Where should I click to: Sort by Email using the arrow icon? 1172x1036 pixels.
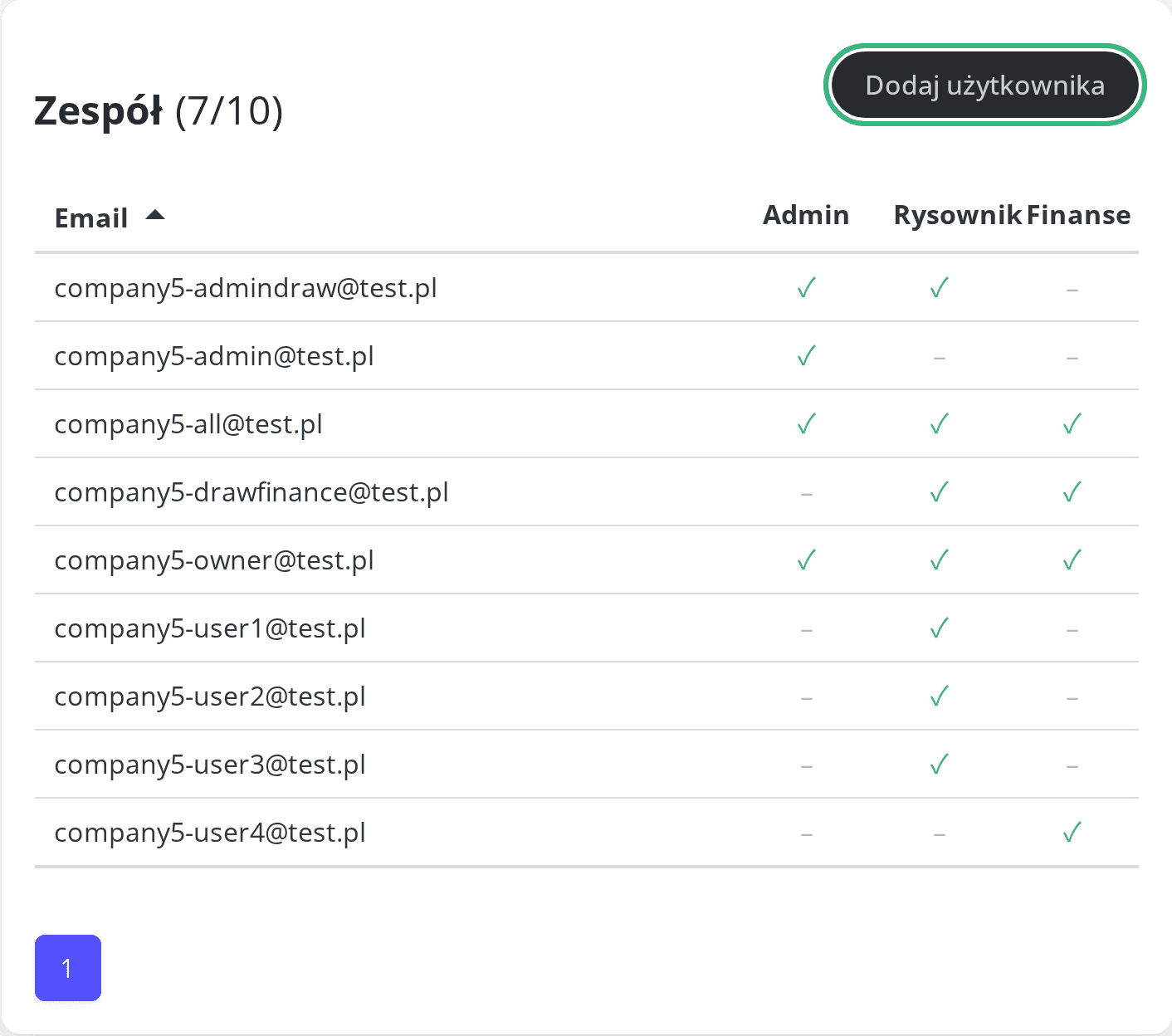point(155,216)
